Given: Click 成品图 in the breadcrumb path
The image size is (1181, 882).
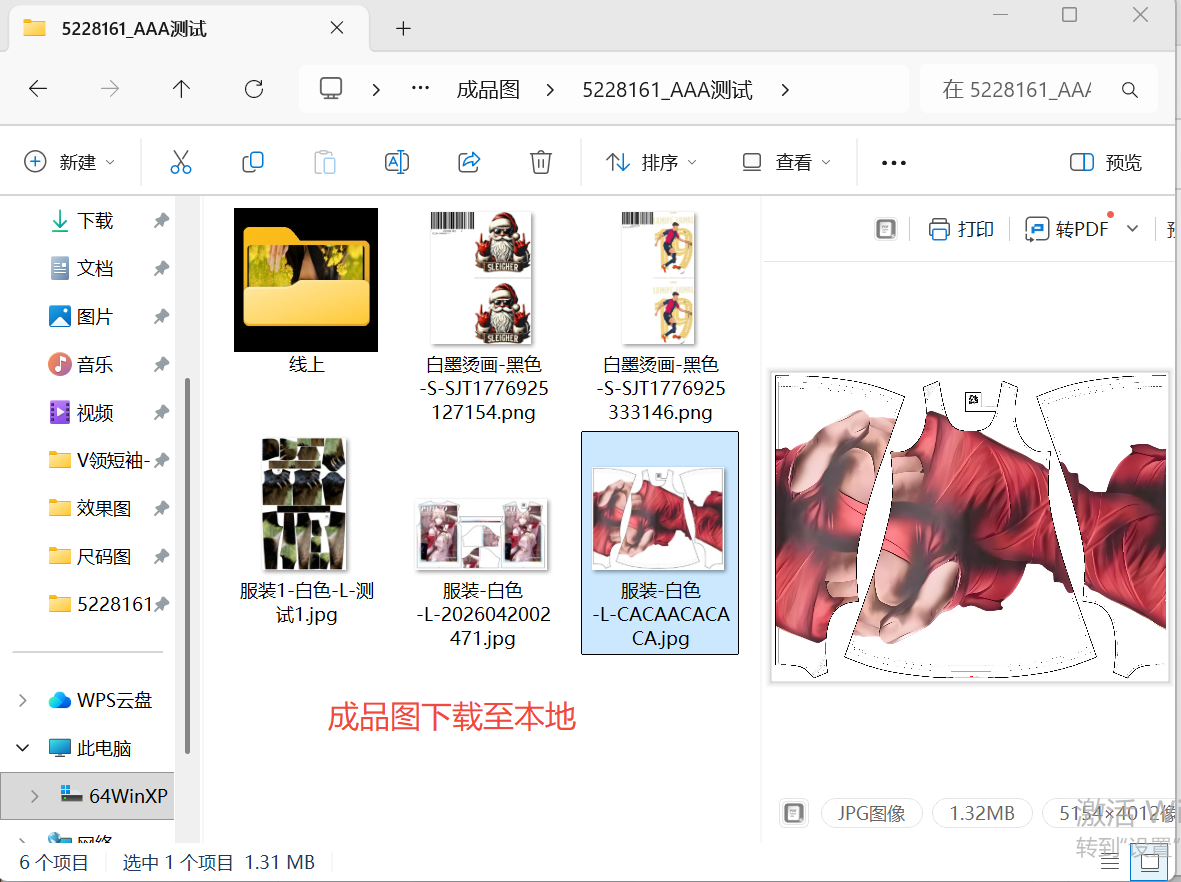Looking at the screenshot, I should (x=488, y=90).
